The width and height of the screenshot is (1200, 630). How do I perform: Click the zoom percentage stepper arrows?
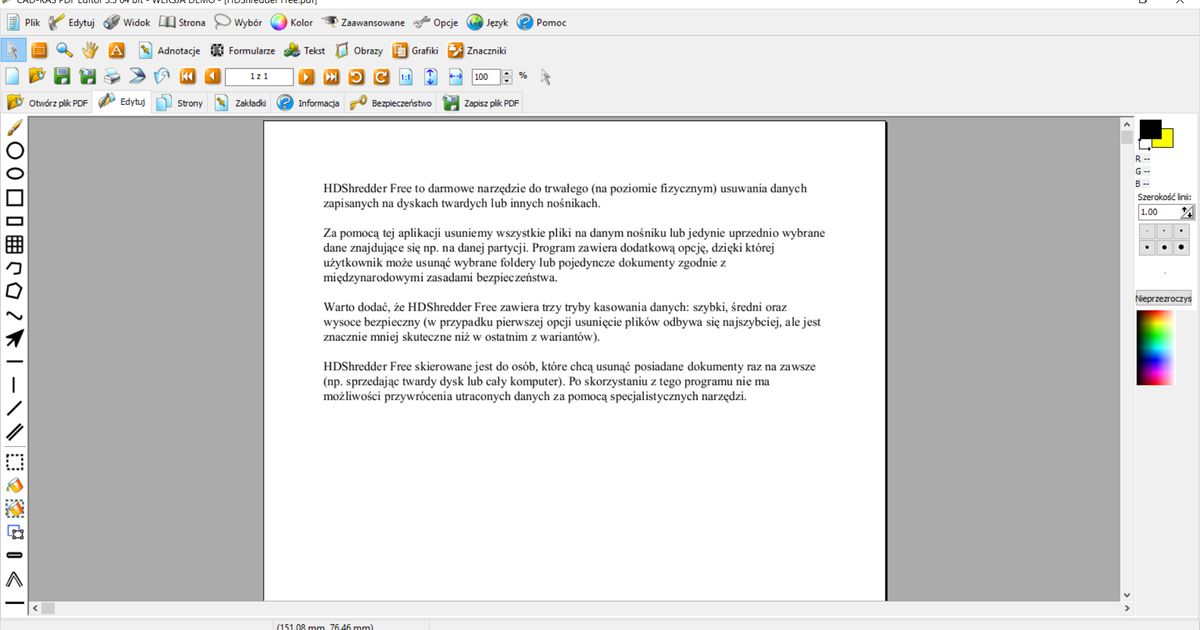coord(507,77)
